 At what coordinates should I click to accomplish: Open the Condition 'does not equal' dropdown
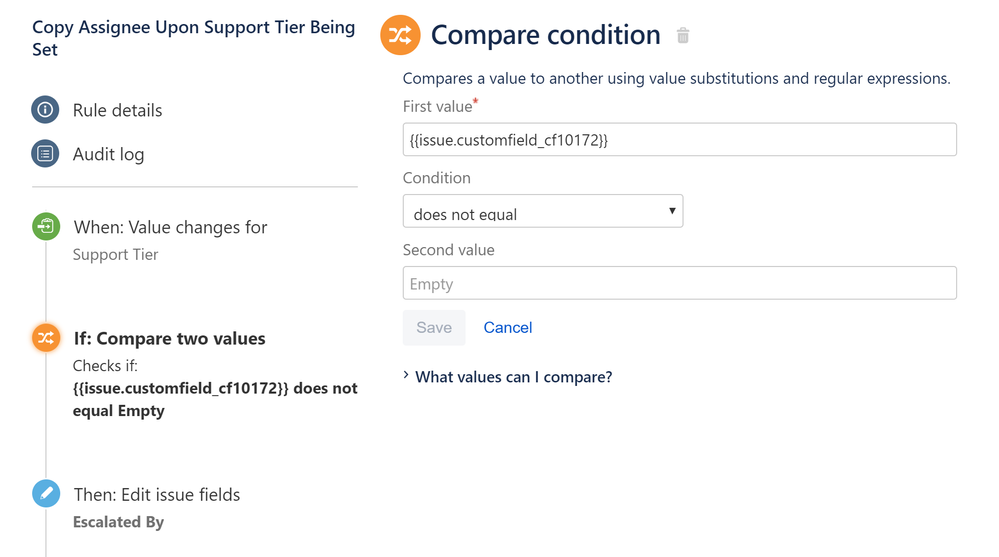point(542,212)
